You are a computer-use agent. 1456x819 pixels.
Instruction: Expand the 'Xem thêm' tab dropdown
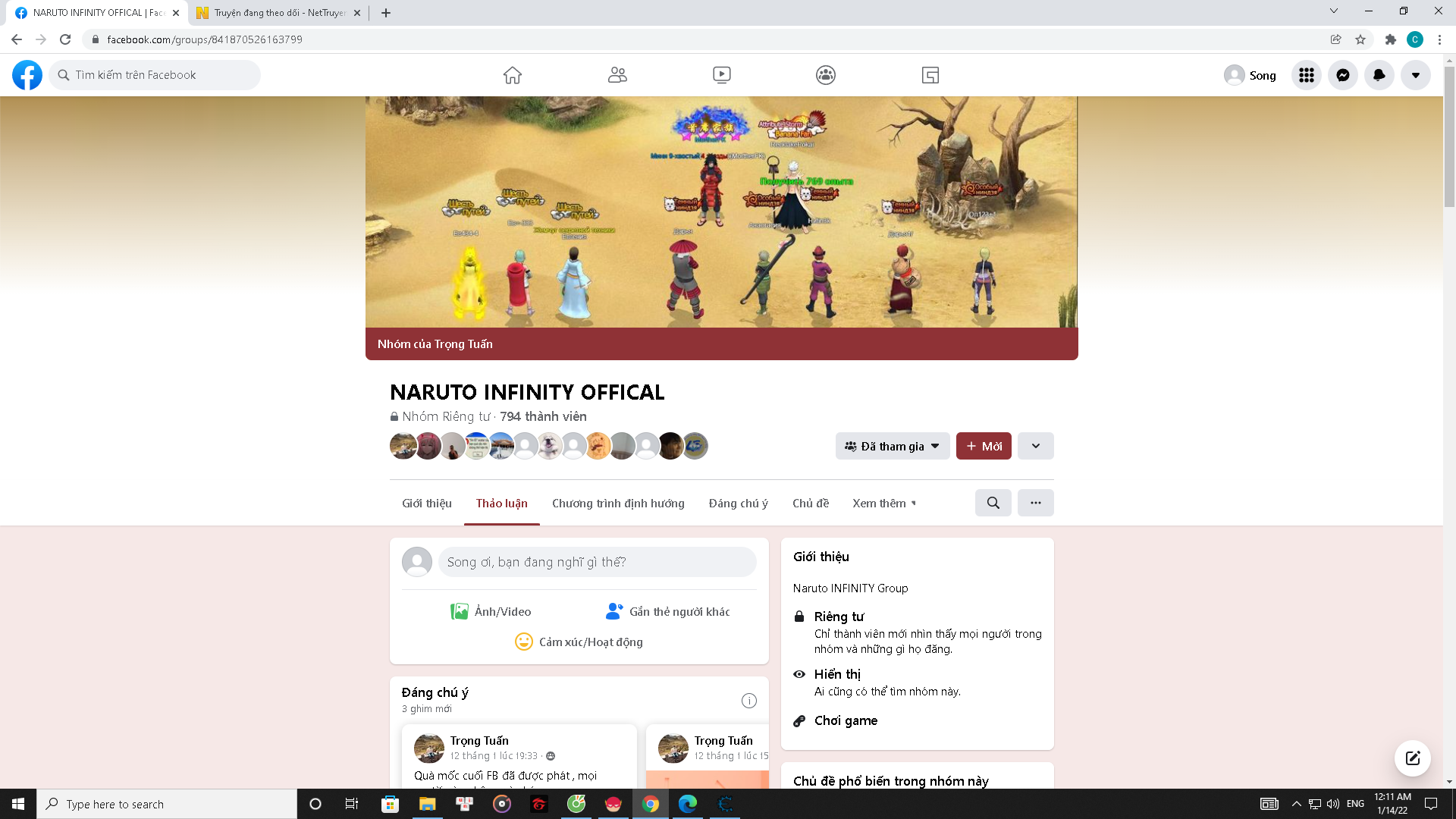[x=884, y=503]
